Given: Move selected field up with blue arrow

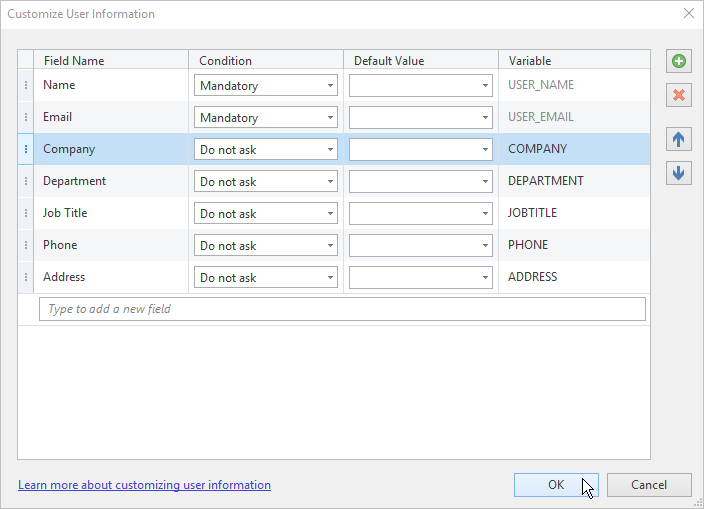Looking at the screenshot, I should tap(678, 139).
